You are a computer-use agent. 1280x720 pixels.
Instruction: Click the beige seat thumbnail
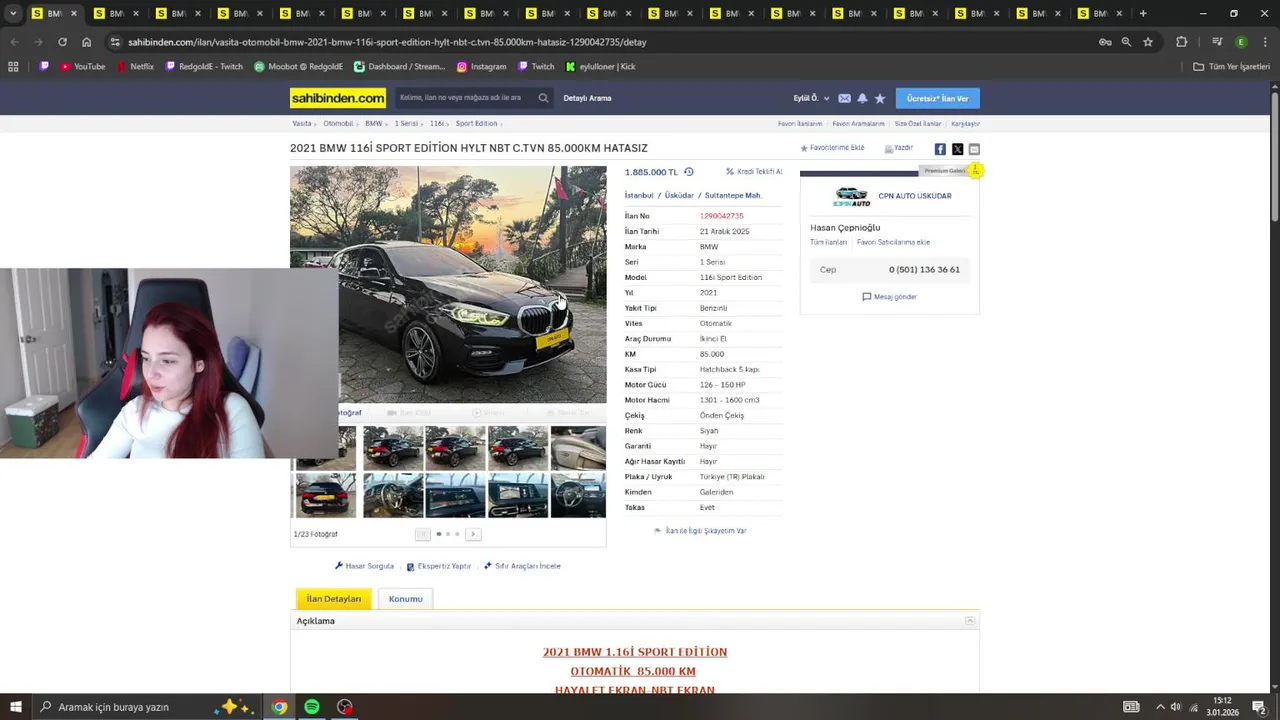tap(578, 448)
